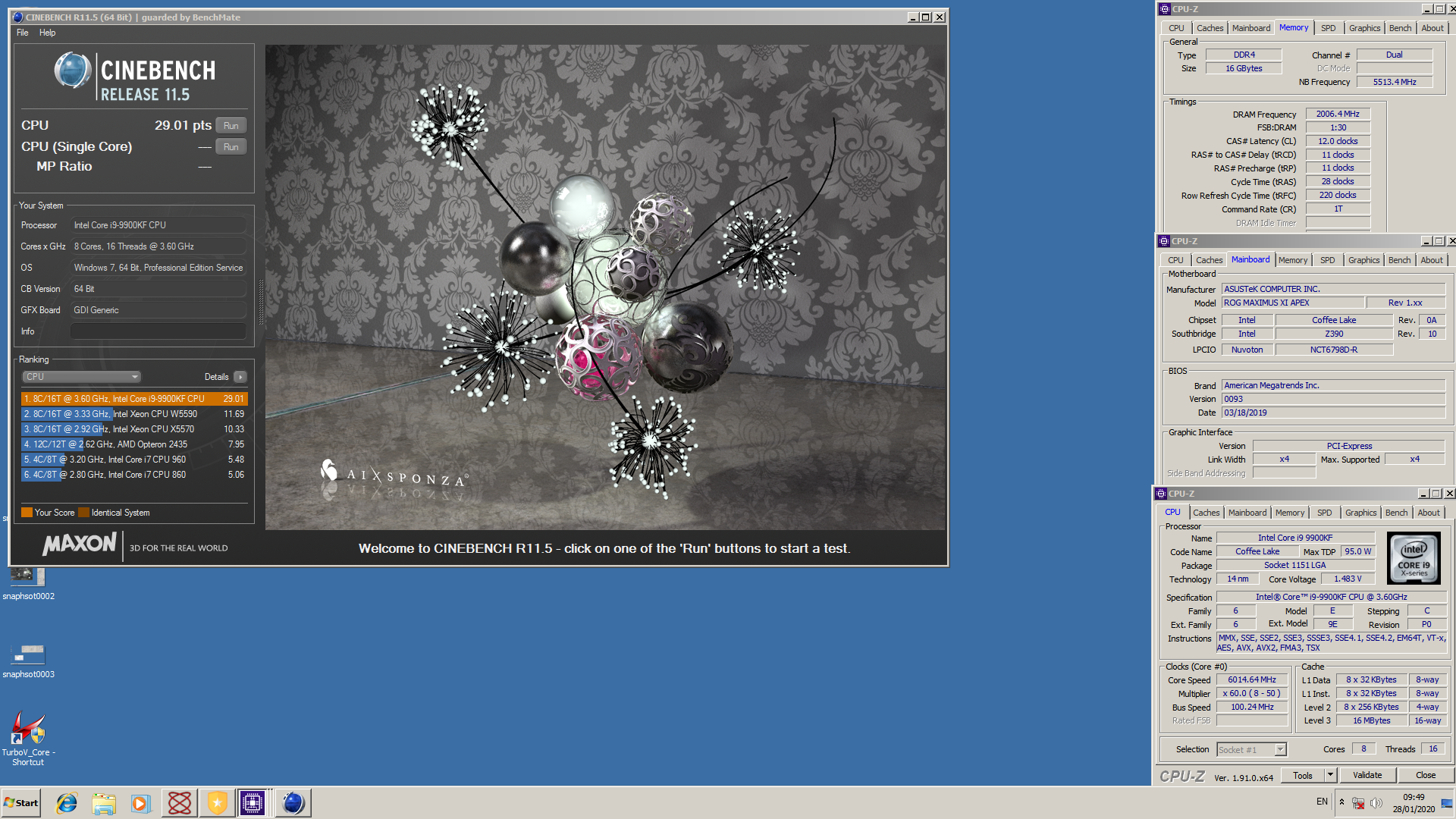Switch to CPU-Z via taskbar chip icon

pos(253,803)
